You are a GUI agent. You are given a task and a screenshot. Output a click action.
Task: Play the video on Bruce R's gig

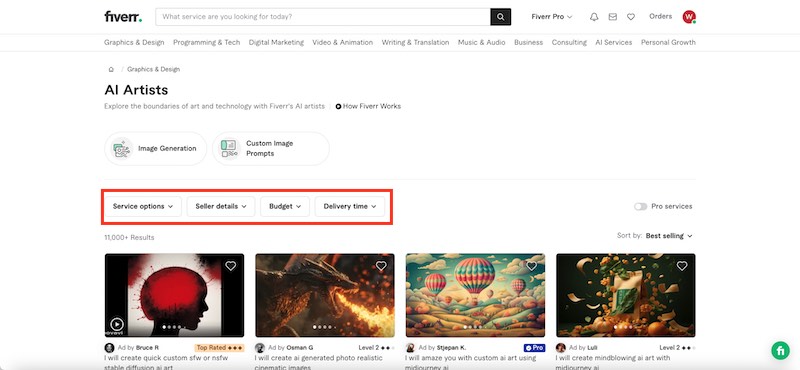tap(117, 324)
